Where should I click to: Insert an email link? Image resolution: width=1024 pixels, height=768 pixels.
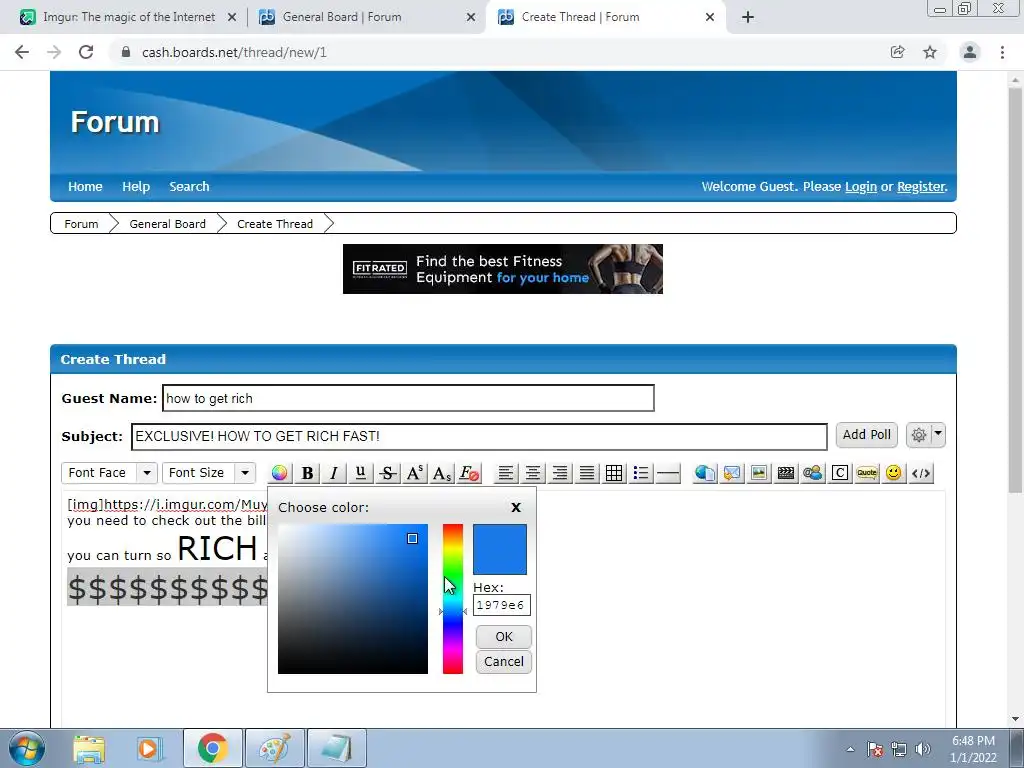tap(732, 473)
